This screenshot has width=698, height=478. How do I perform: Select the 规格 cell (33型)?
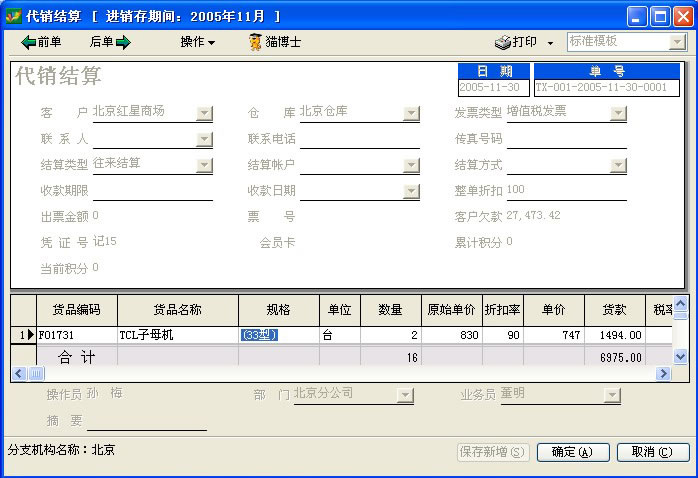click(278, 335)
